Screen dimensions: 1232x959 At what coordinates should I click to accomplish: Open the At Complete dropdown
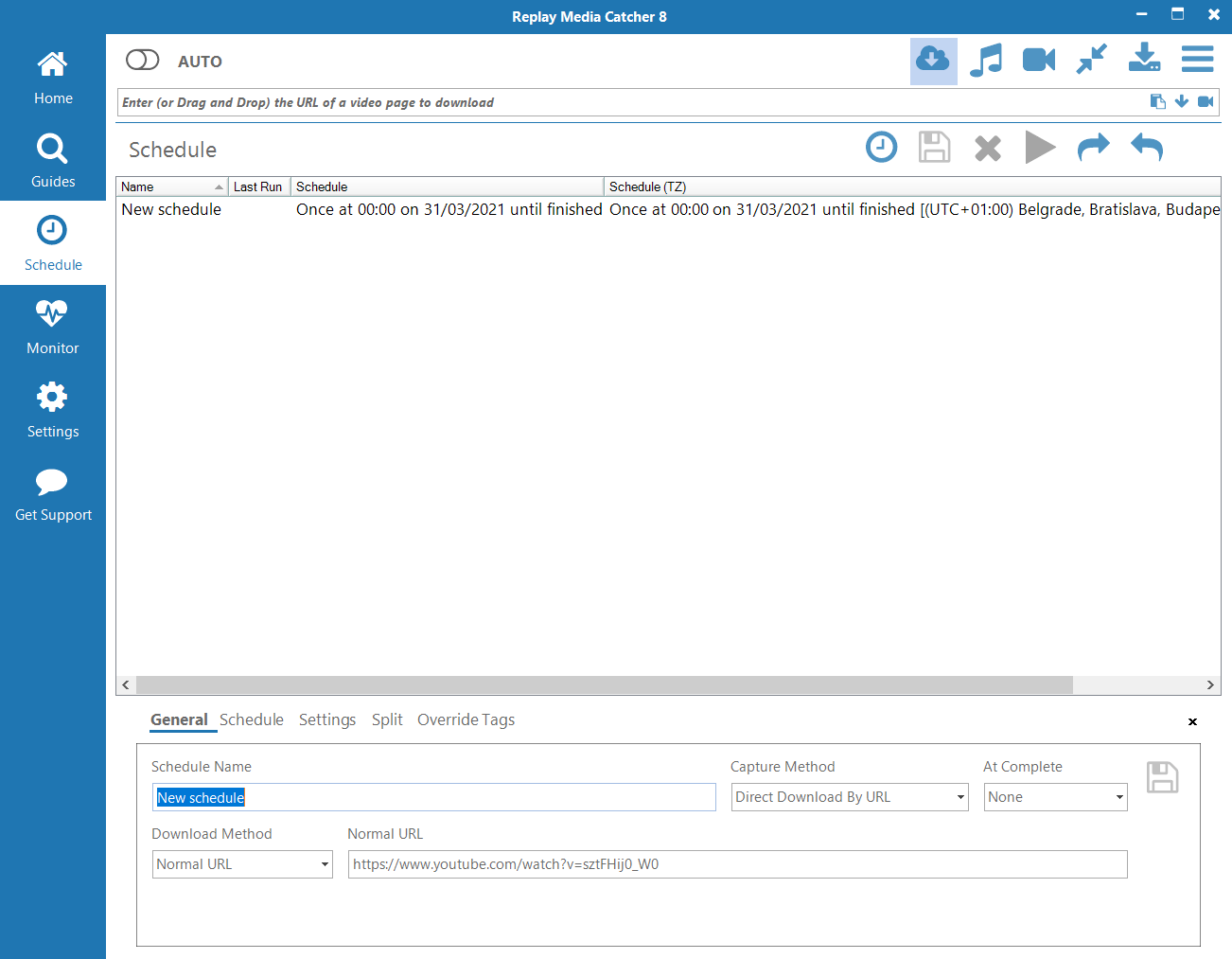(1056, 797)
